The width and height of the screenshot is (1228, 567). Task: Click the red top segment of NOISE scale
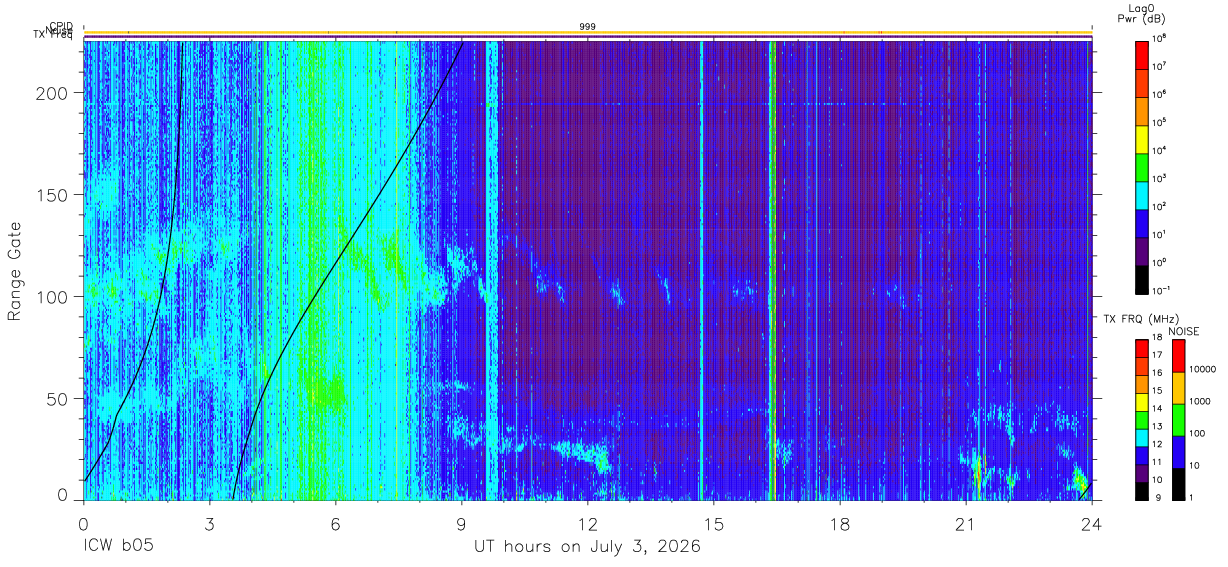[1178, 356]
